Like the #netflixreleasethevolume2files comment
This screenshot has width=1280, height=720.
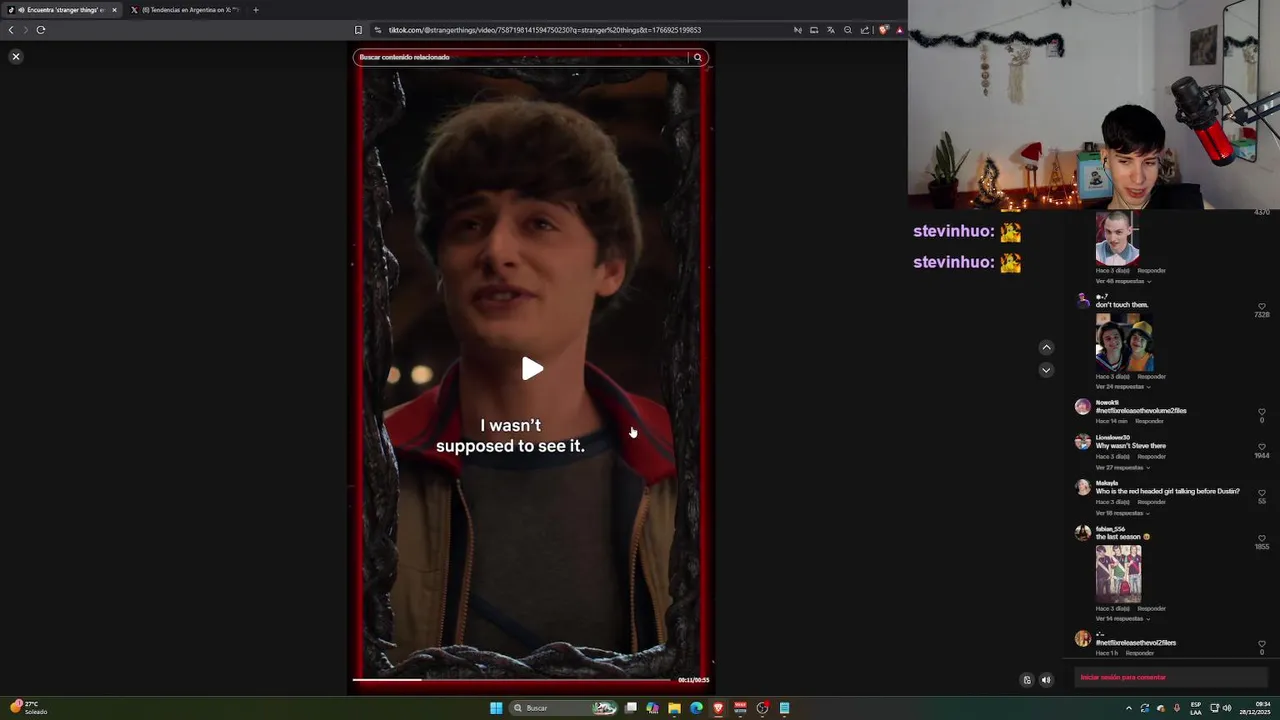1262,412
